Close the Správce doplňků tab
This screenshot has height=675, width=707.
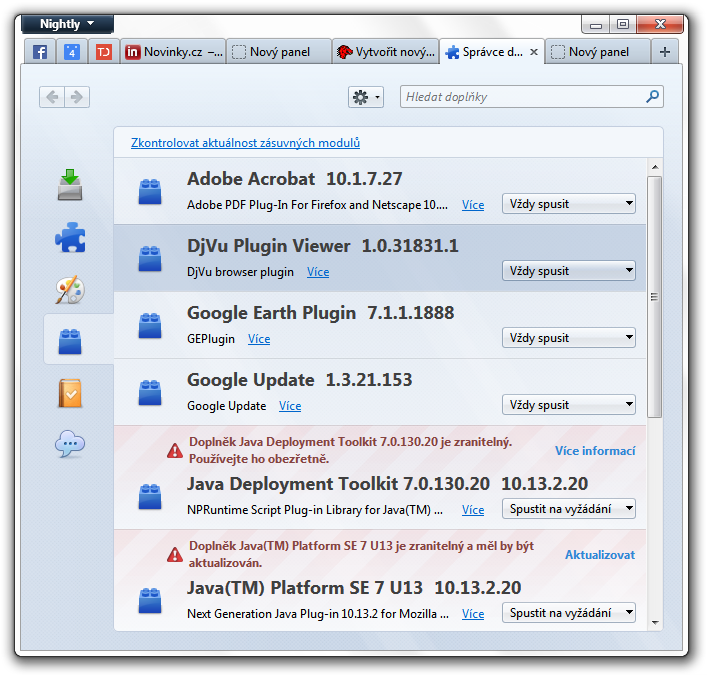[534, 52]
